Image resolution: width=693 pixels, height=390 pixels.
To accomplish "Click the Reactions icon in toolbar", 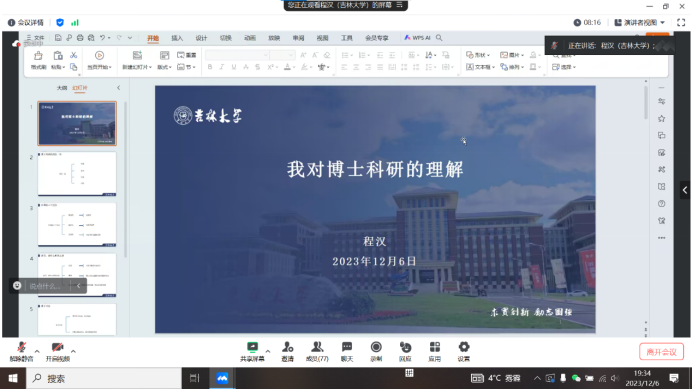I will click(405, 352).
